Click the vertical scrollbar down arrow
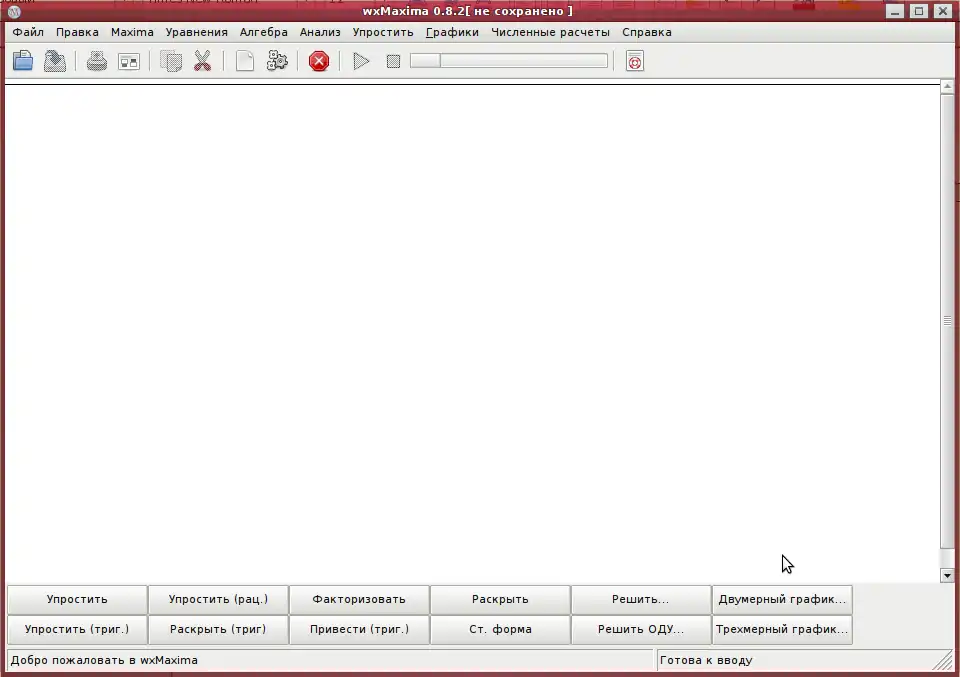The width and height of the screenshot is (960, 677). (947, 575)
